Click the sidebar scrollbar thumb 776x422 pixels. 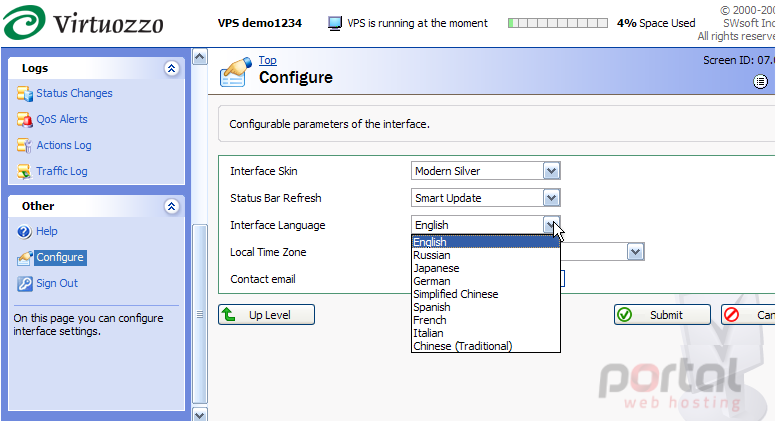(x=199, y=315)
